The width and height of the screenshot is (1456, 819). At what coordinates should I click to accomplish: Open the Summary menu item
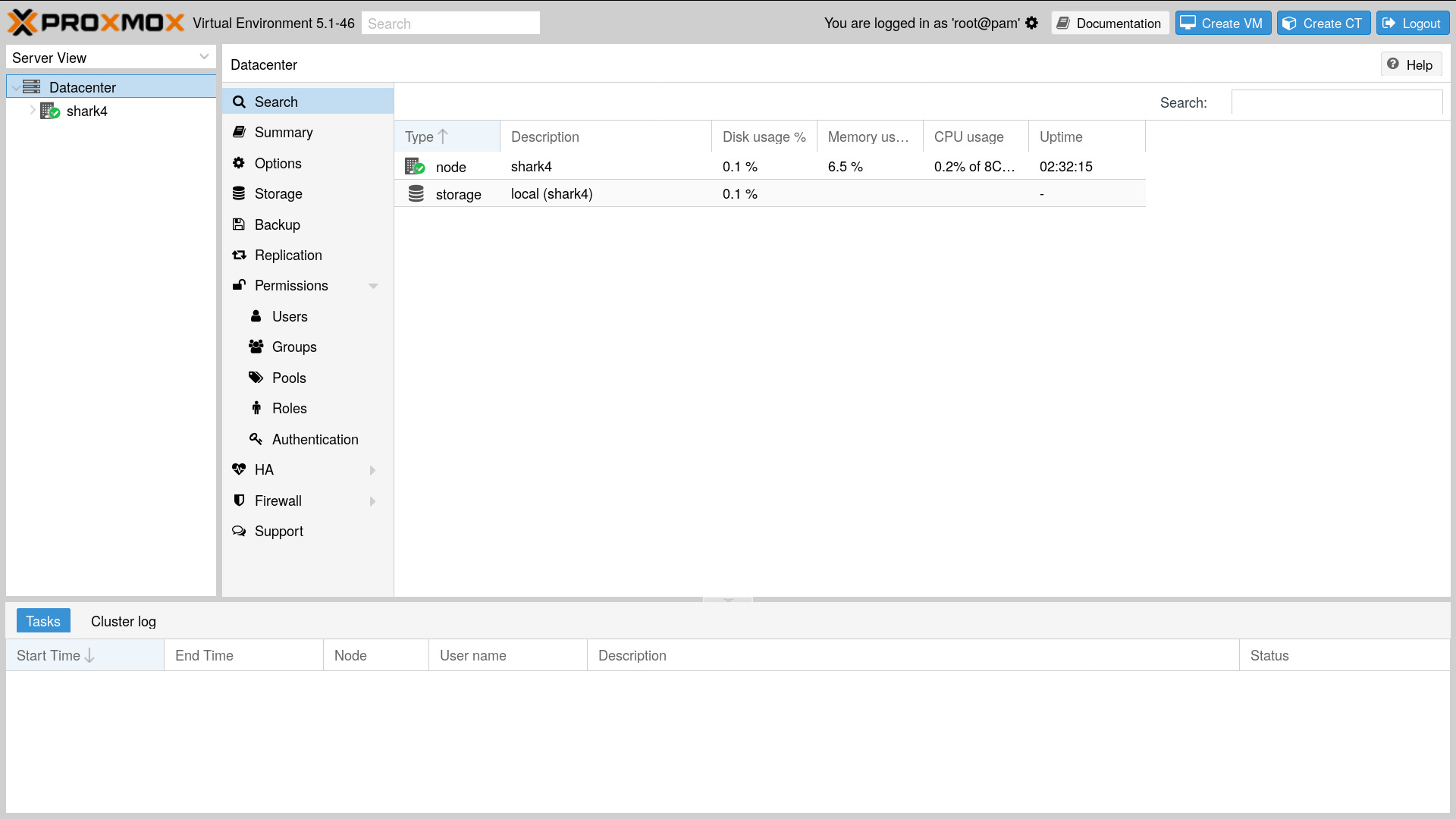284,133
